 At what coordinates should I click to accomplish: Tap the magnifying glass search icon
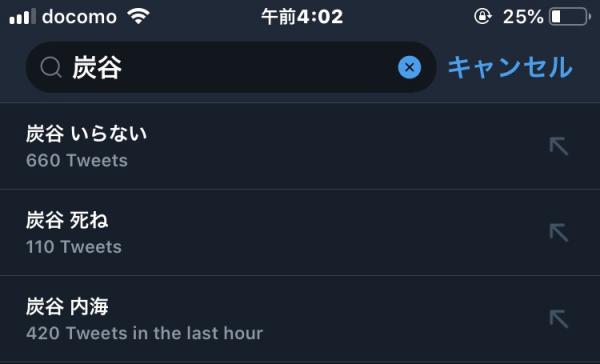51,67
